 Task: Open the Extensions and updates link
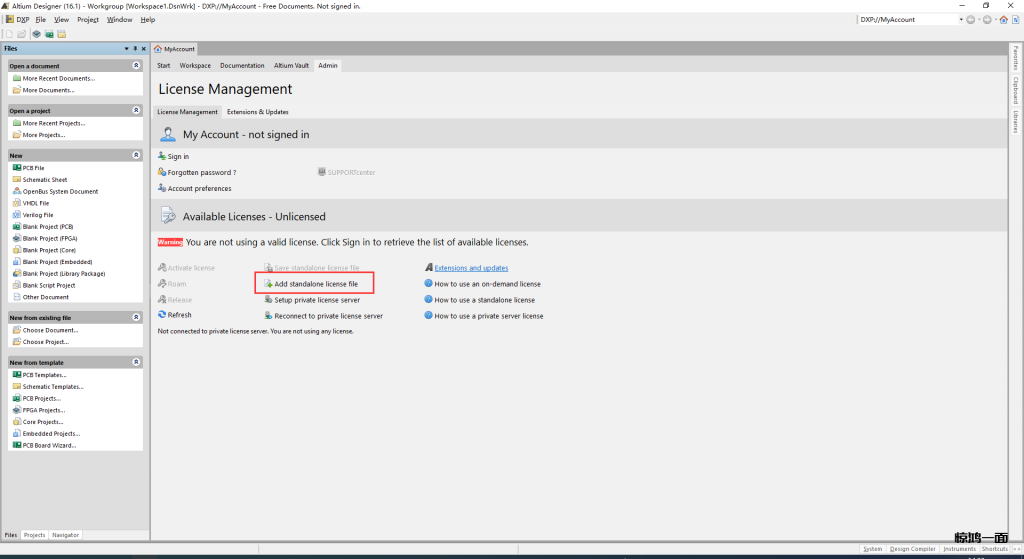pos(471,268)
